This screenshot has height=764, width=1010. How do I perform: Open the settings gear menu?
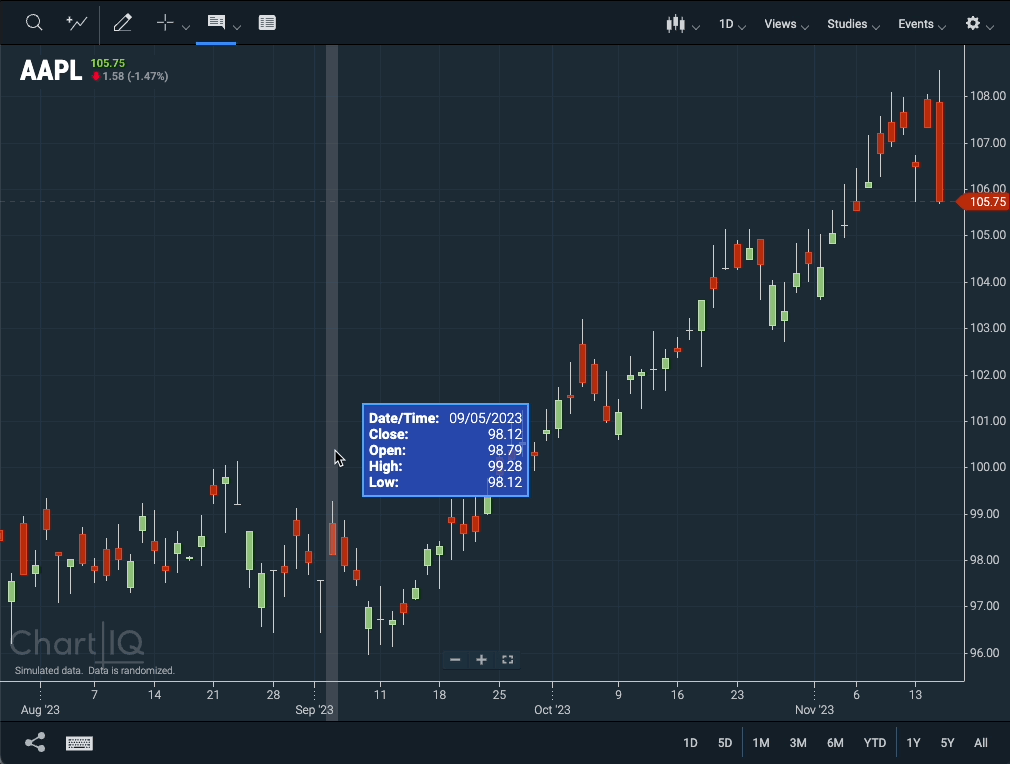(x=973, y=23)
